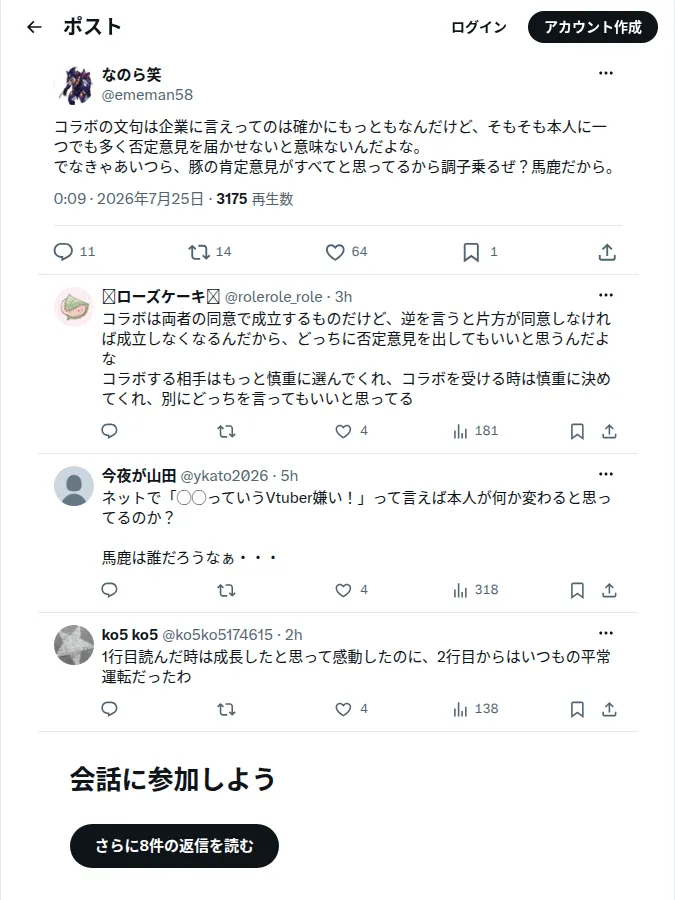Screen dimensions: 675x900
Task: Share the main post via upload icon
Action: click(607, 252)
